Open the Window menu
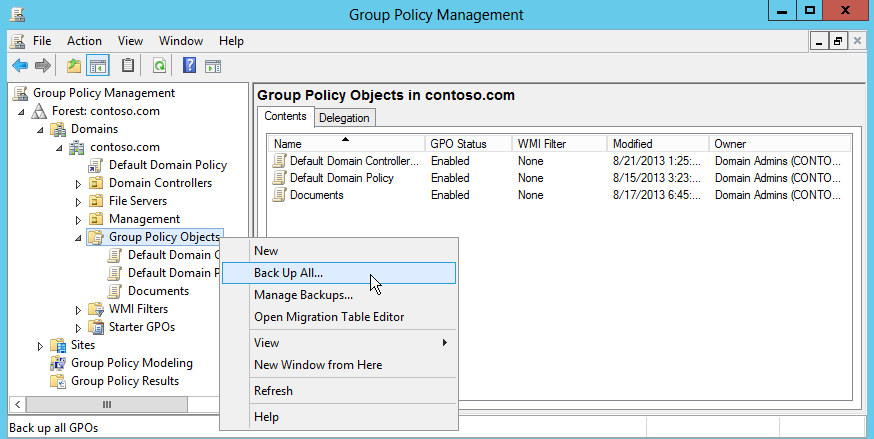874x439 pixels. coord(181,41)
